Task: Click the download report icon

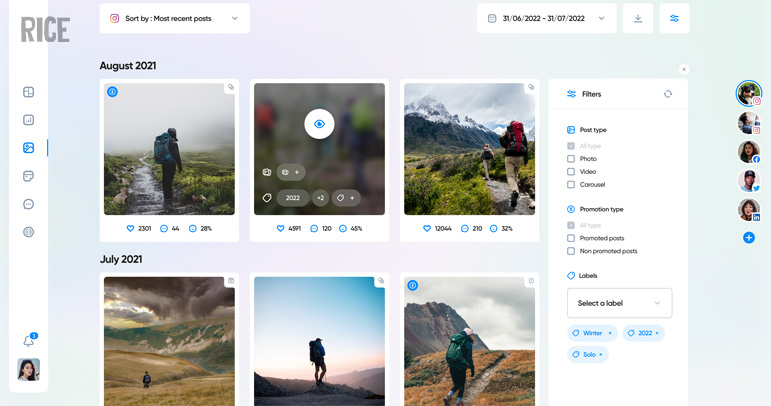Action: pyautogui.click(x=638, y=18)
